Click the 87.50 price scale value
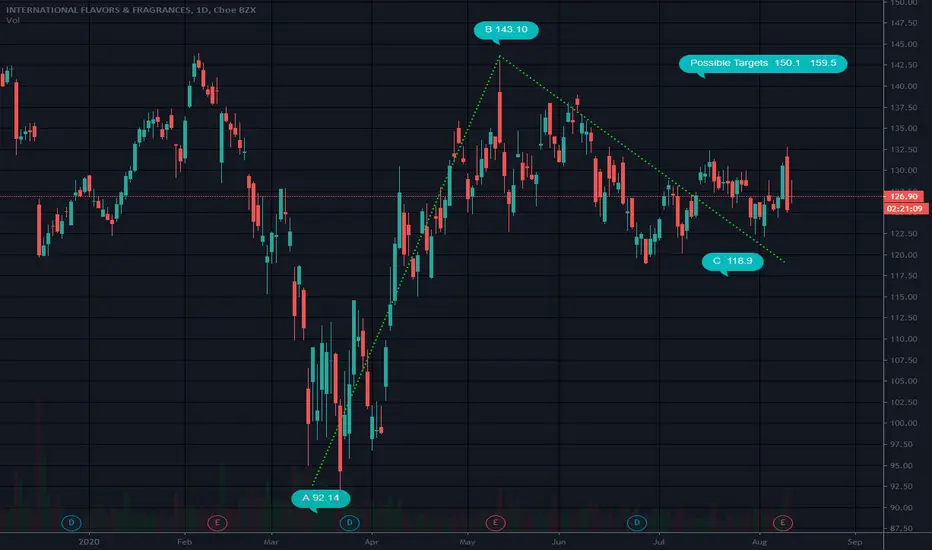 pyautogui.click(x=904, y=528)
